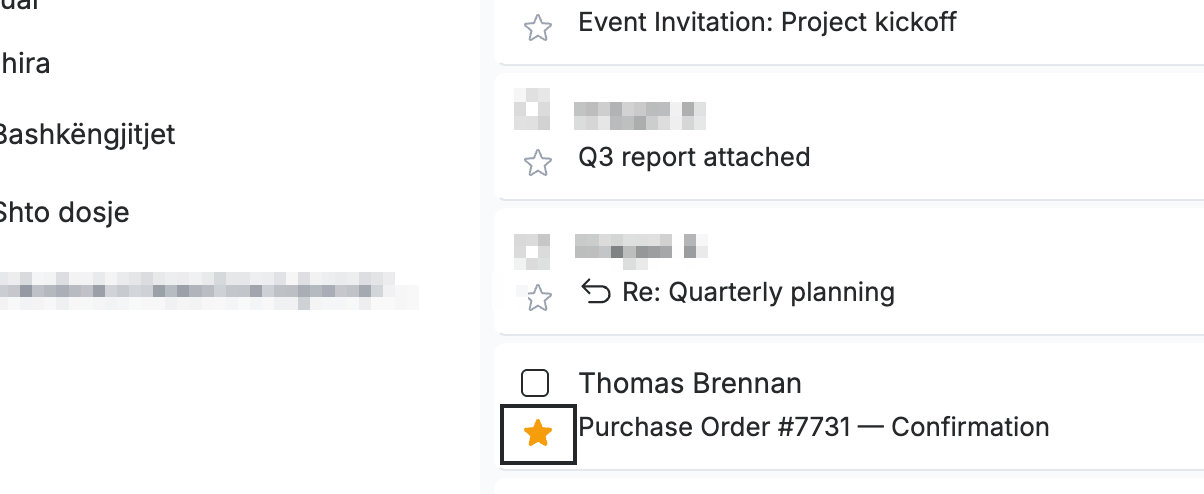Click the reply arrow icon beside Quarterly planning
1204x494 pixels.
(x=596, y=292)
